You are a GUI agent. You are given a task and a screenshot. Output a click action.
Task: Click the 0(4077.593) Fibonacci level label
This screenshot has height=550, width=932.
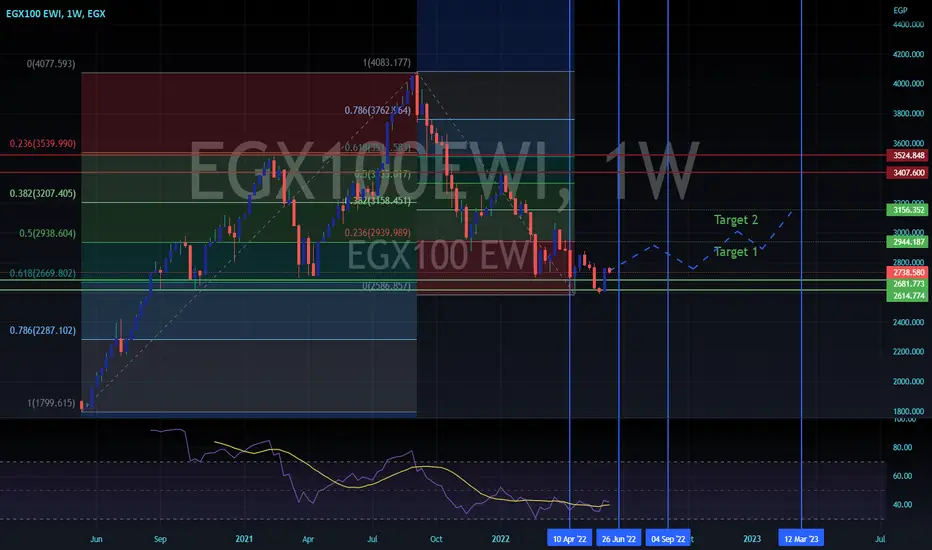pyautogui.click(x=51, y=64)
